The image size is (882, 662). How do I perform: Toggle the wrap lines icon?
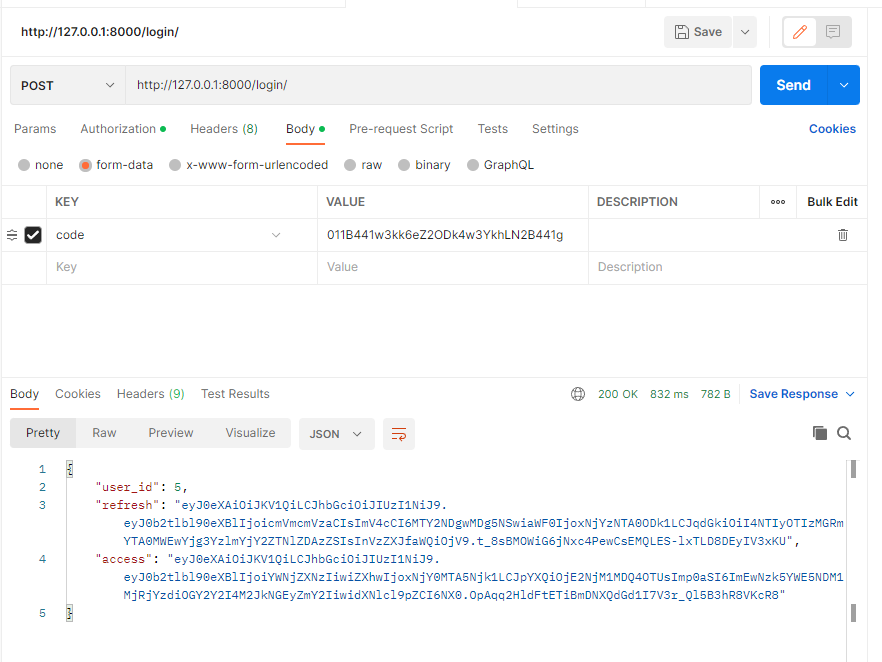[399, 434]
